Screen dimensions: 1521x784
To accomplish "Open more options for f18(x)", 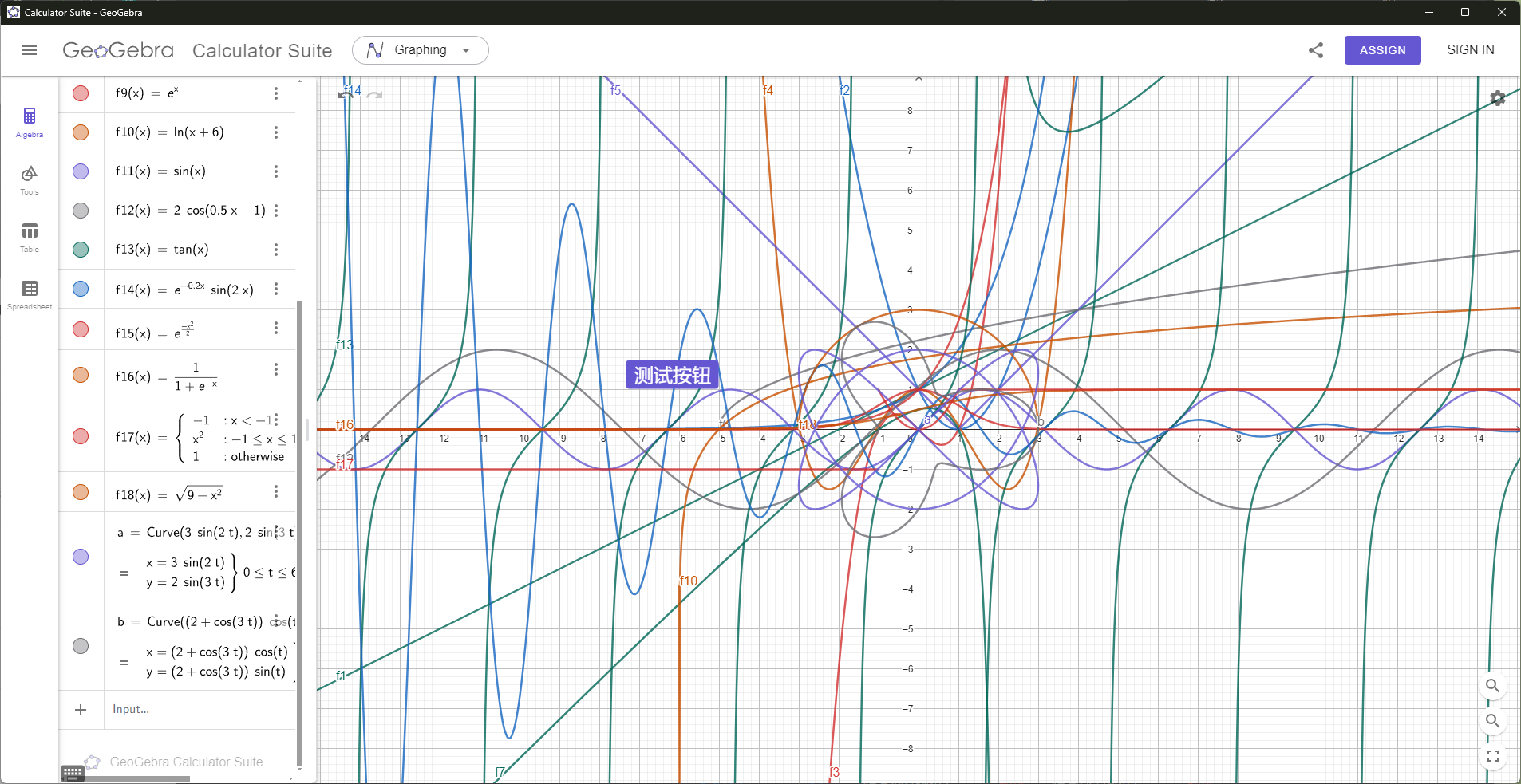I will [x=276, y=491].
